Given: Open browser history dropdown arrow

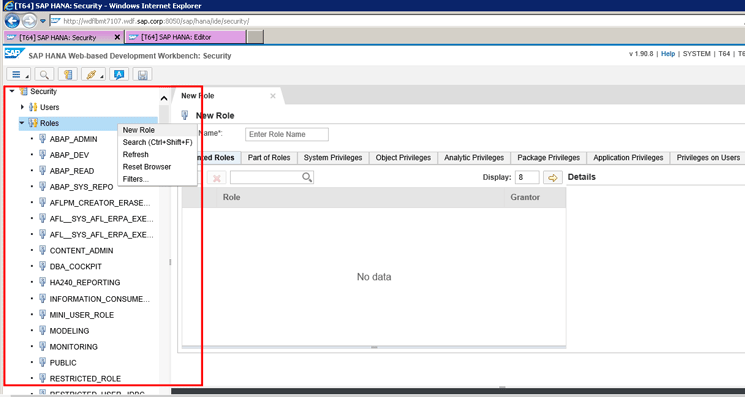Looking at the screenshot, I should point(43,21).
